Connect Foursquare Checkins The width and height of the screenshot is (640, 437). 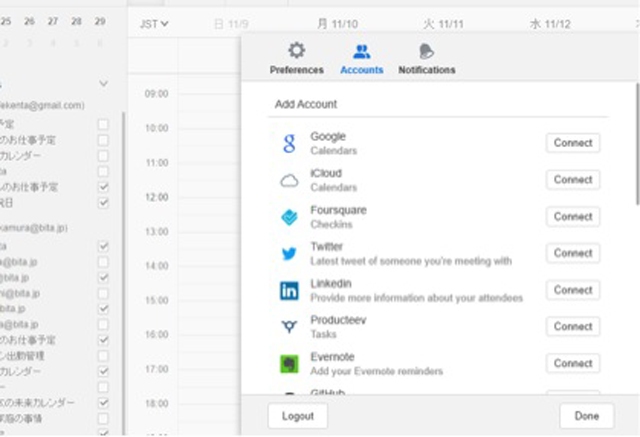pos(573,217)
